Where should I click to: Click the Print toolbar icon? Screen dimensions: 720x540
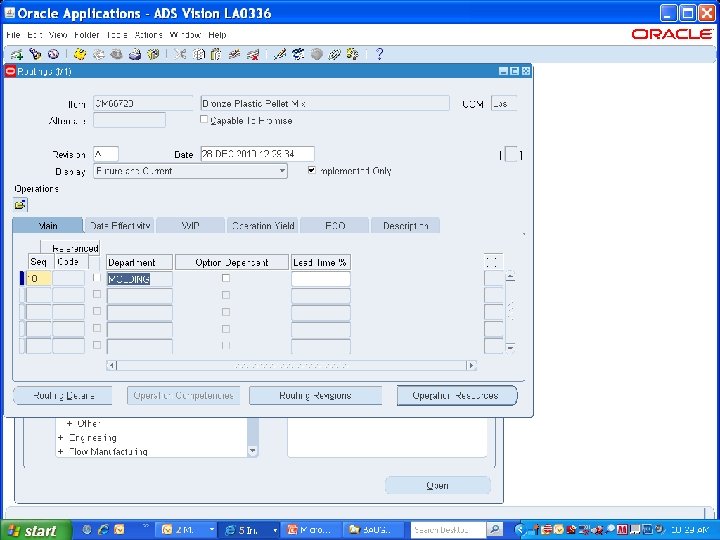[135, 55]
